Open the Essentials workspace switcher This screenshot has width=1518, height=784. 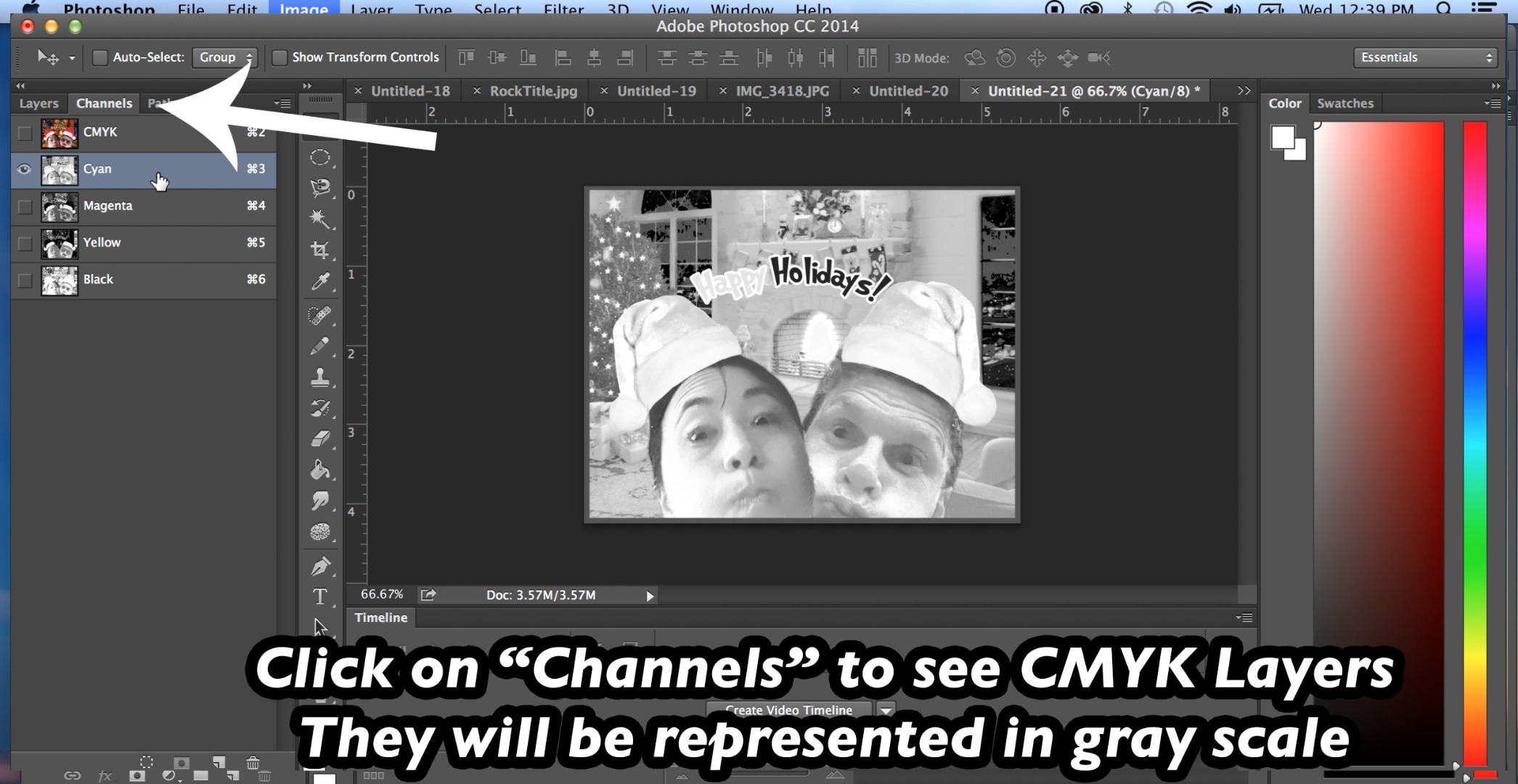tap(1424, 57)
